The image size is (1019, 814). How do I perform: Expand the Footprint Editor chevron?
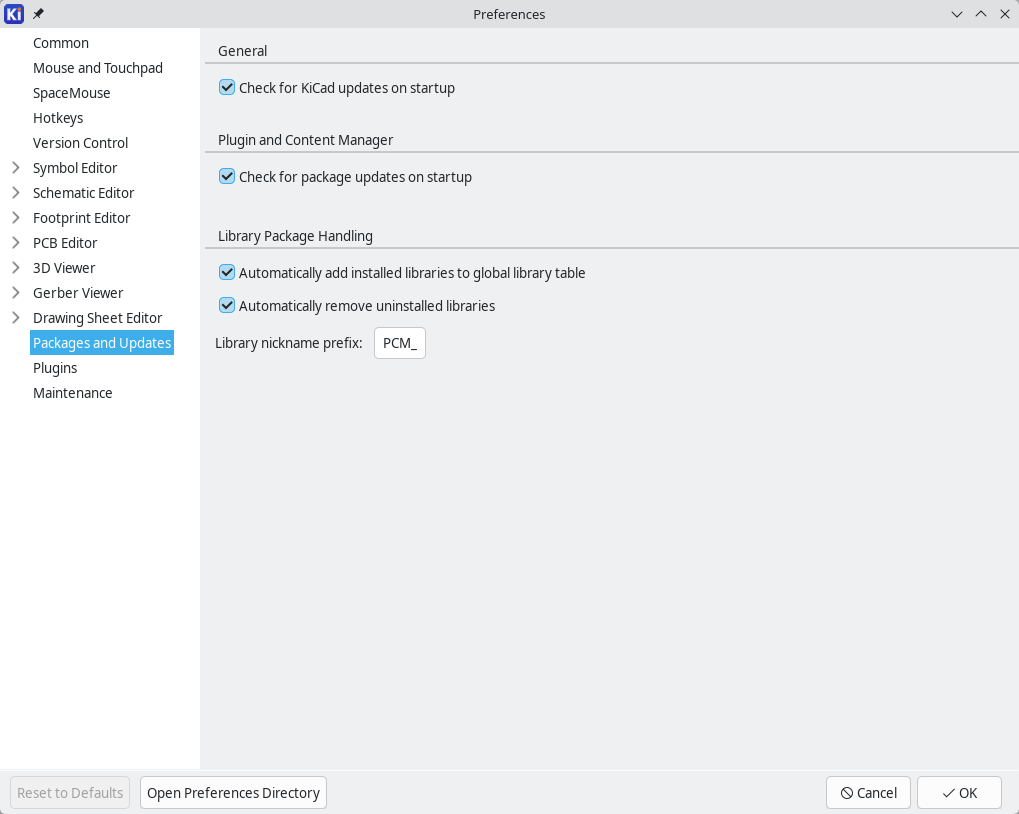click(x=16, y=218)
